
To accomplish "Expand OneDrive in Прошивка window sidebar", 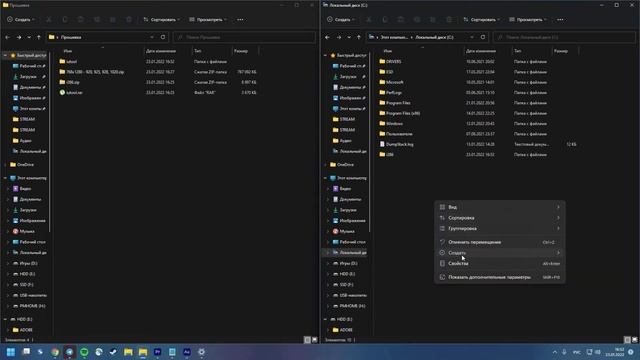I will point(5,164).
